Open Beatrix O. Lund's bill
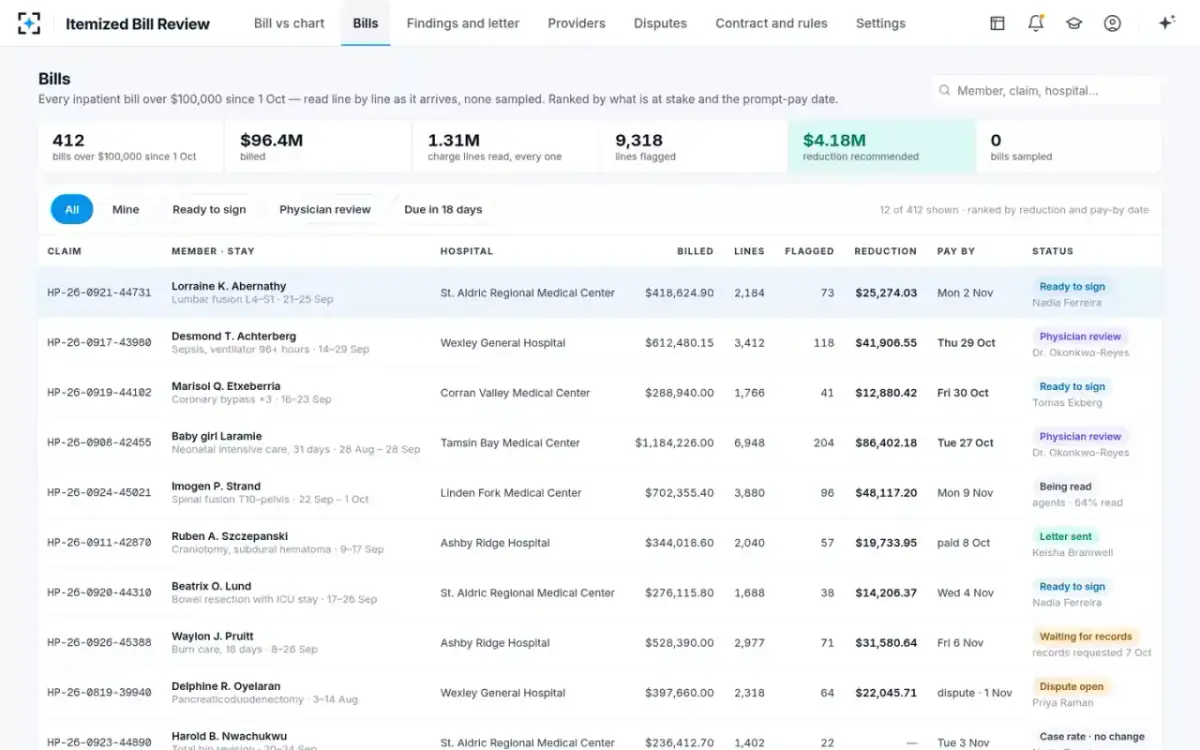Image resolution: width=1200 pixels, height=750 pixels. [211, 586]
